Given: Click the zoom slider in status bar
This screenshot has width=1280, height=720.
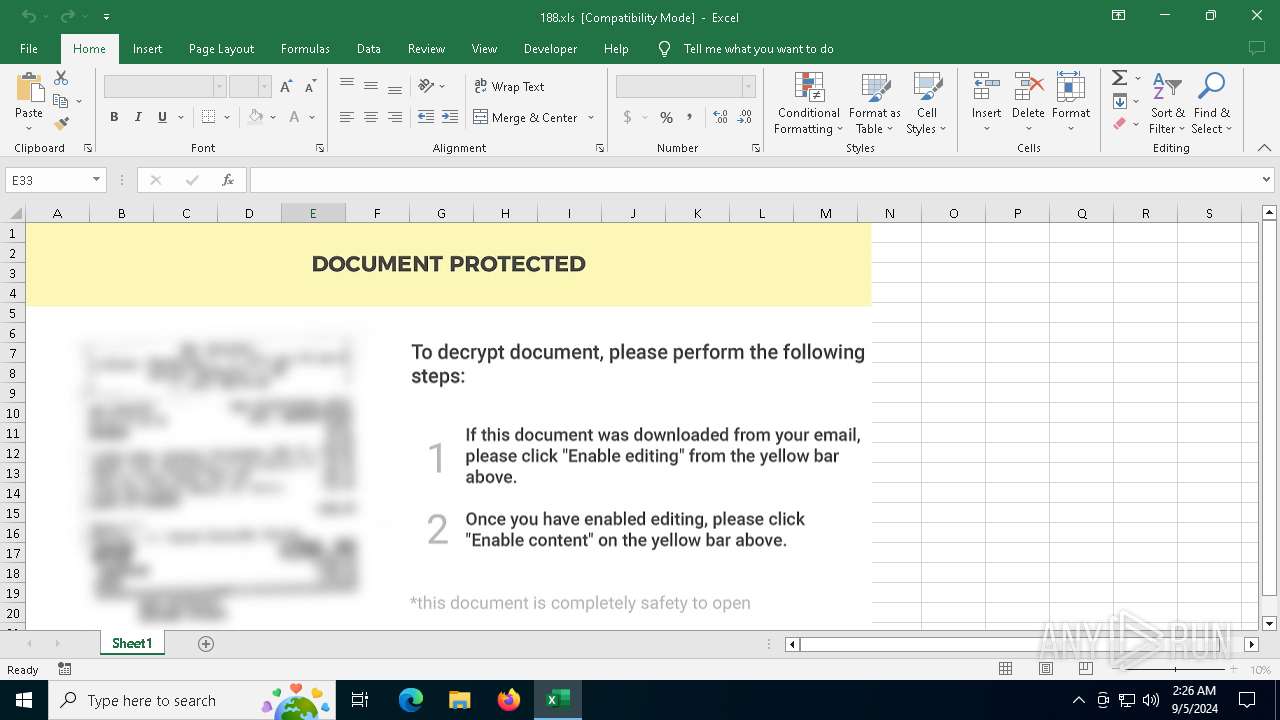Looking at the screenshot, I should tap(1175, 669).
